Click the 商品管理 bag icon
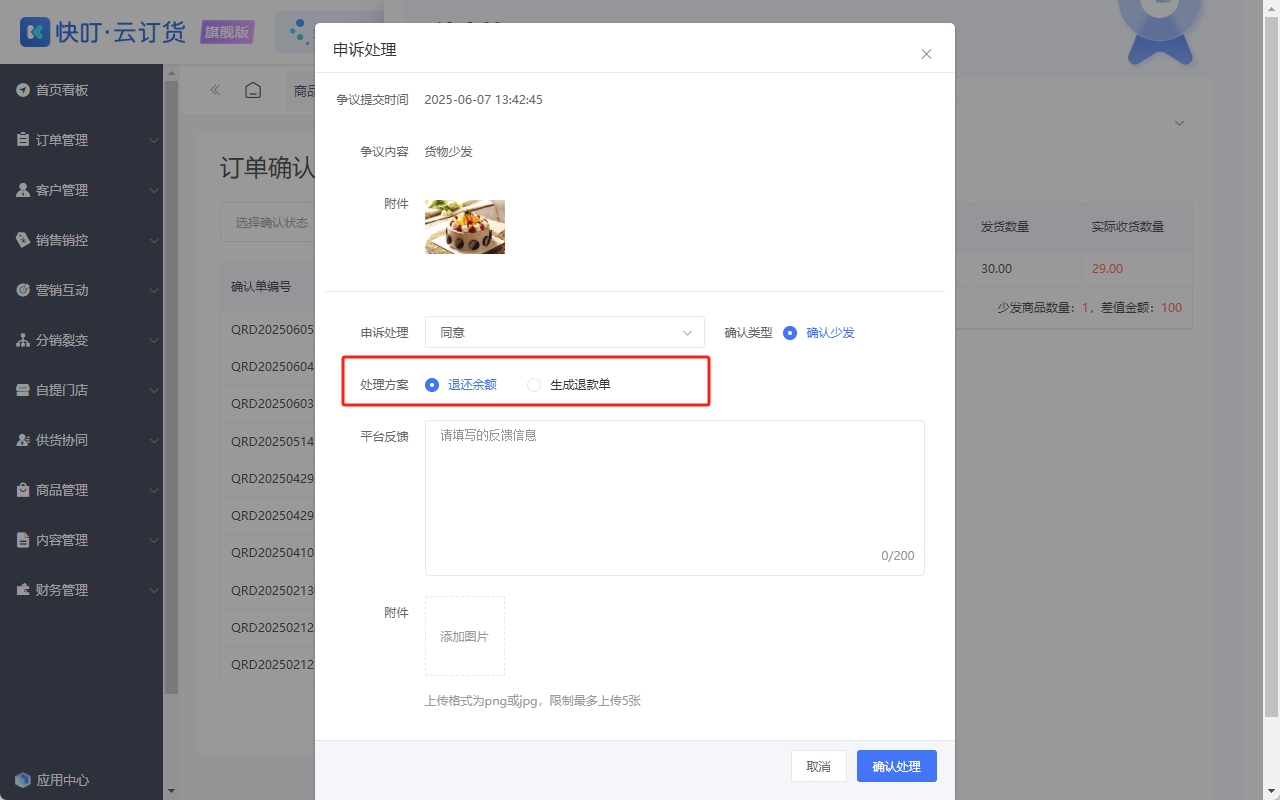The width and height of the screenshot is (1280, 800). click(23, 490)
